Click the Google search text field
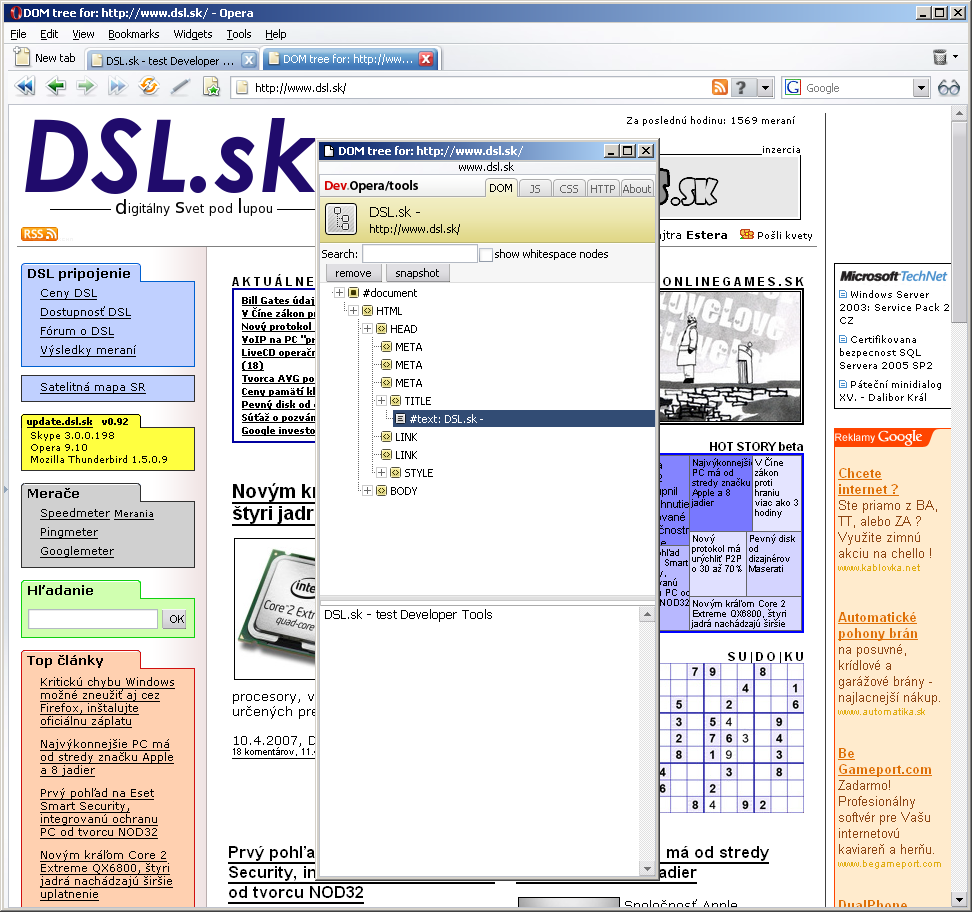The width and height of the screenshot is (972, 912). (x=858, y=87)
